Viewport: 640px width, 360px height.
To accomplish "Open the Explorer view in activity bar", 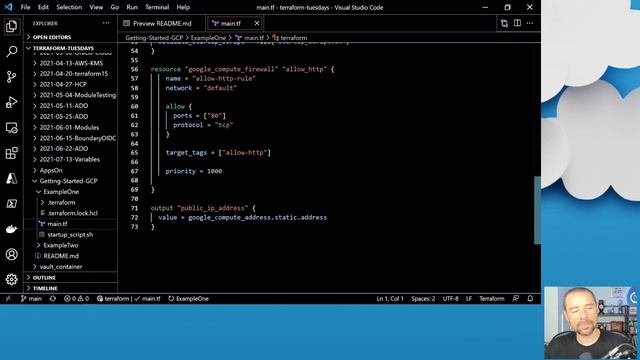I will 11,26.
